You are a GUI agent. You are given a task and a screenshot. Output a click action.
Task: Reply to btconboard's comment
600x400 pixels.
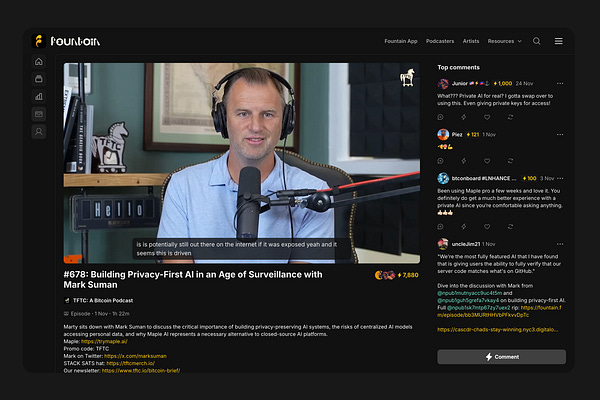(x=440, y=227)
